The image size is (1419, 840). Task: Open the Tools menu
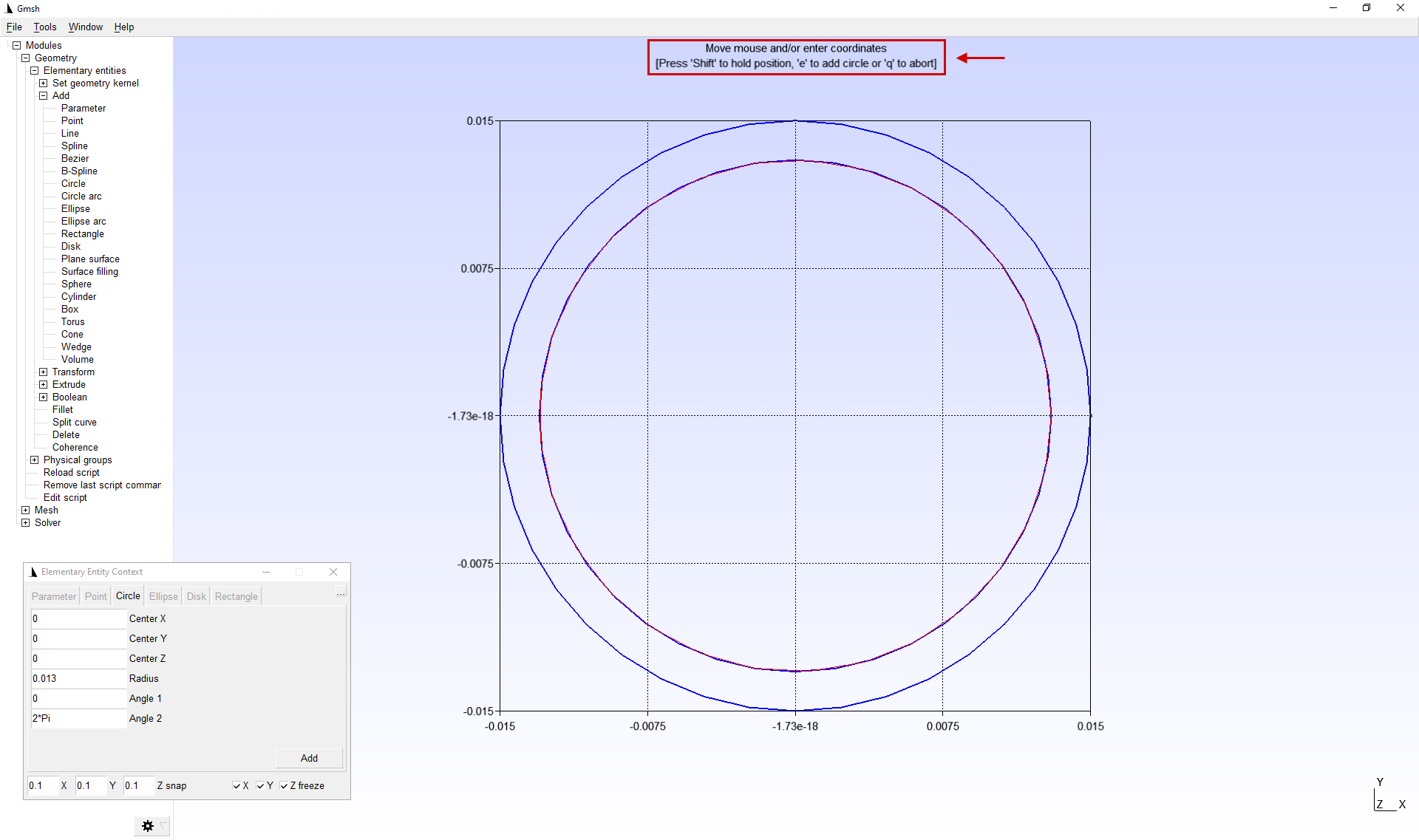44,27
